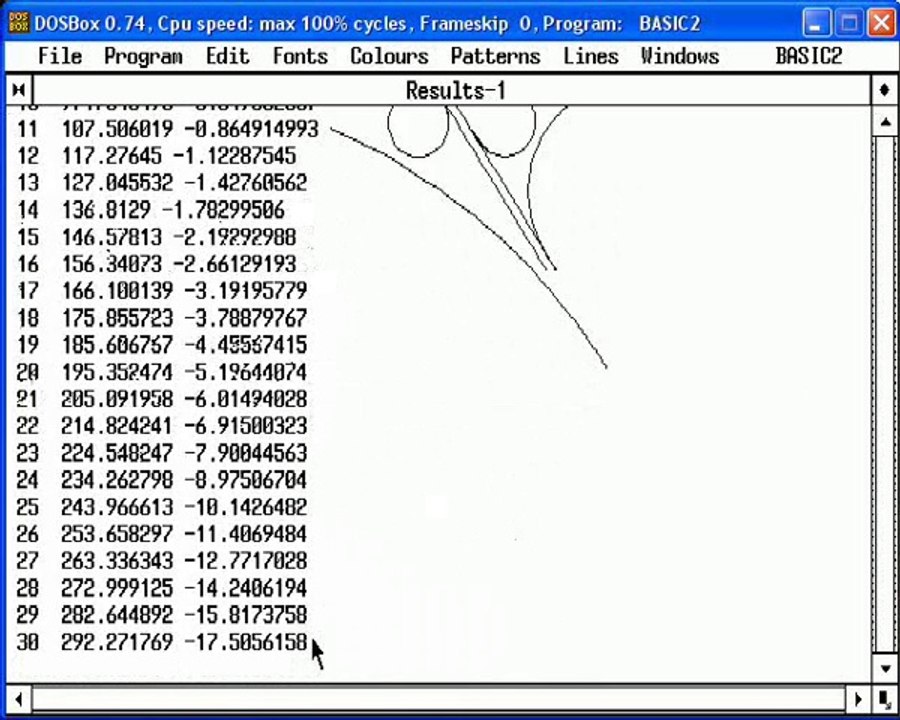Open the Windows menu
Viewport: 900px width, 720px height.
coord(680,56)
